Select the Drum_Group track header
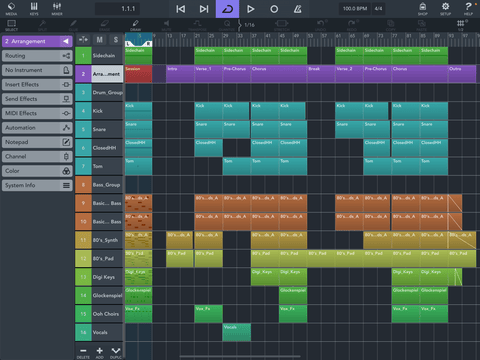The image size is (480, 360). [99, 92]
